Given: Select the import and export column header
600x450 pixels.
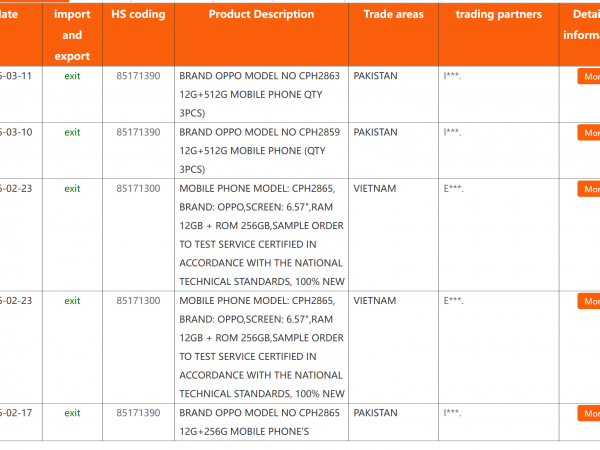Looking at the screenshot, I should [x=72, y=35].
